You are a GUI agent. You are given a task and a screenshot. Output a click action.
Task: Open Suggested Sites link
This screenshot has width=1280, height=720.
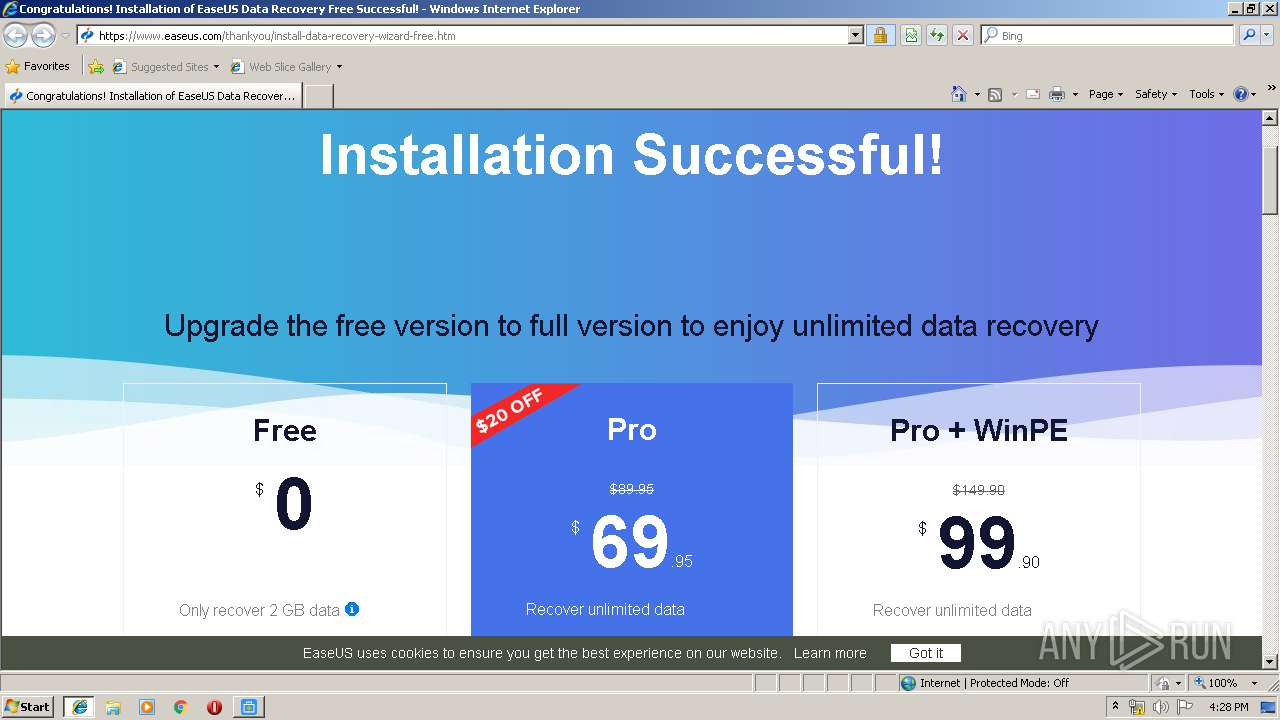click(x=165, y=67)
